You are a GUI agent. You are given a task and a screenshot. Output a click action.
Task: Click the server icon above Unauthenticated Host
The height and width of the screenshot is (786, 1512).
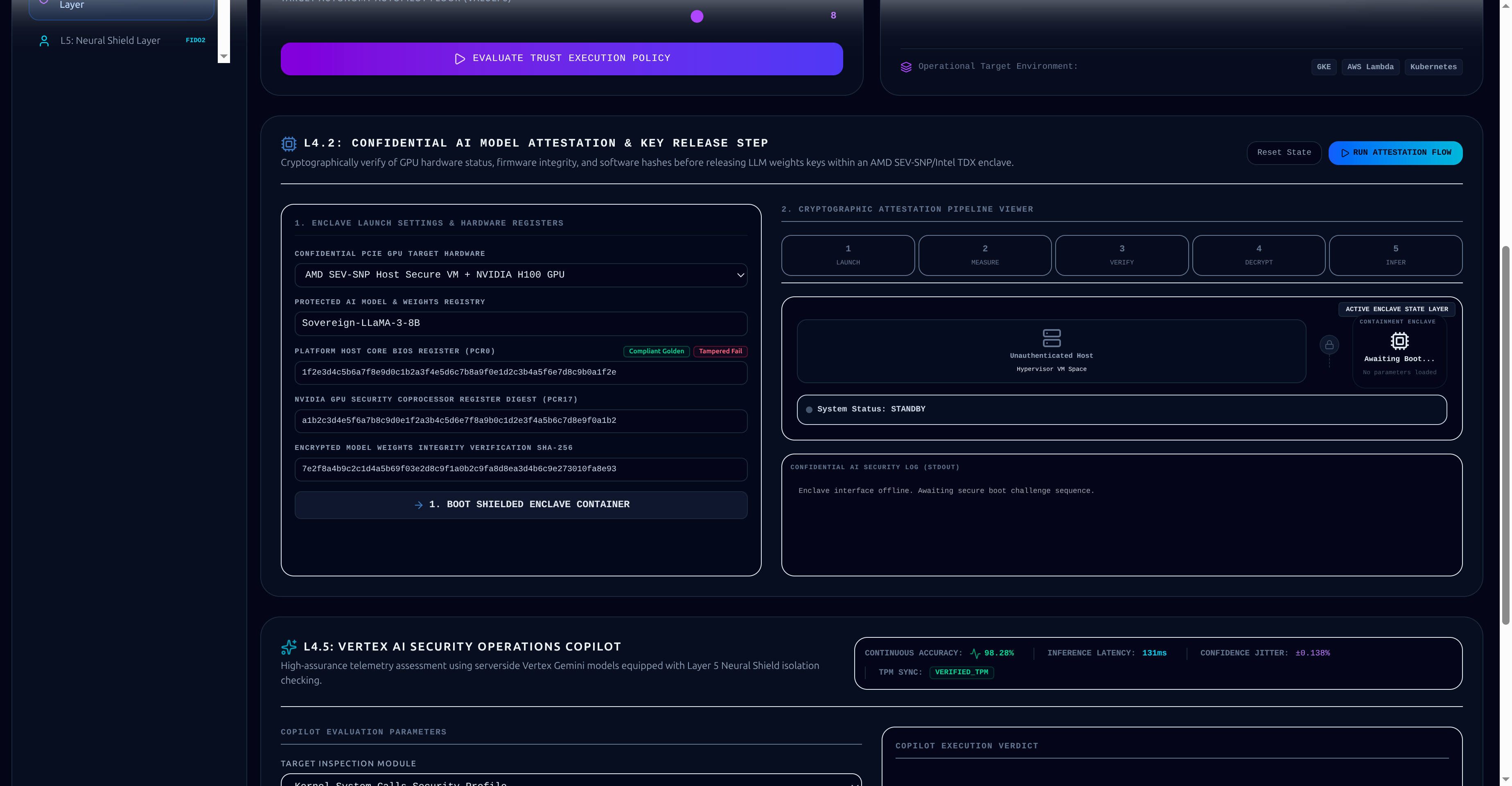(1051, 337)
